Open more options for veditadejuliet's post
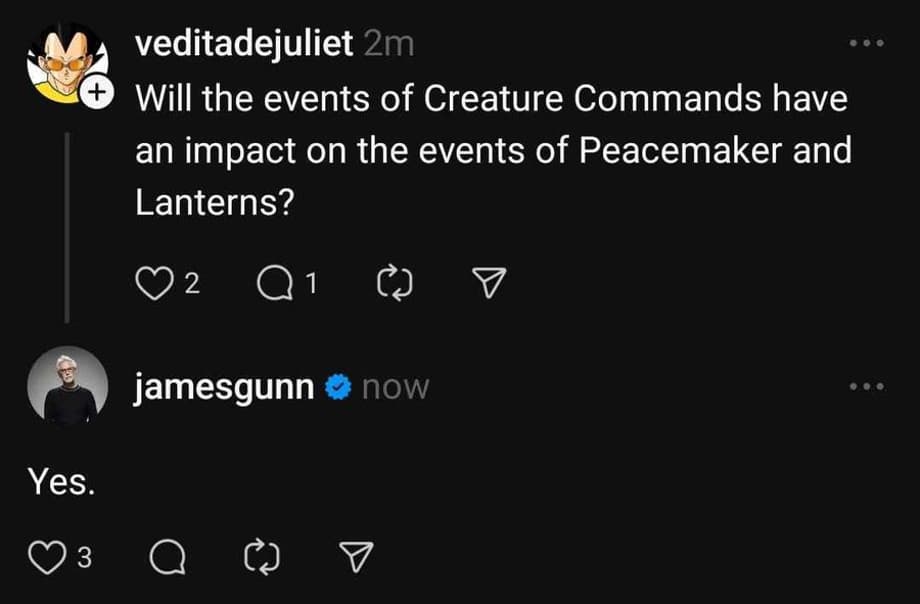Image resolution: width=920 pixels, height=604 pixels. coord(866,45)
